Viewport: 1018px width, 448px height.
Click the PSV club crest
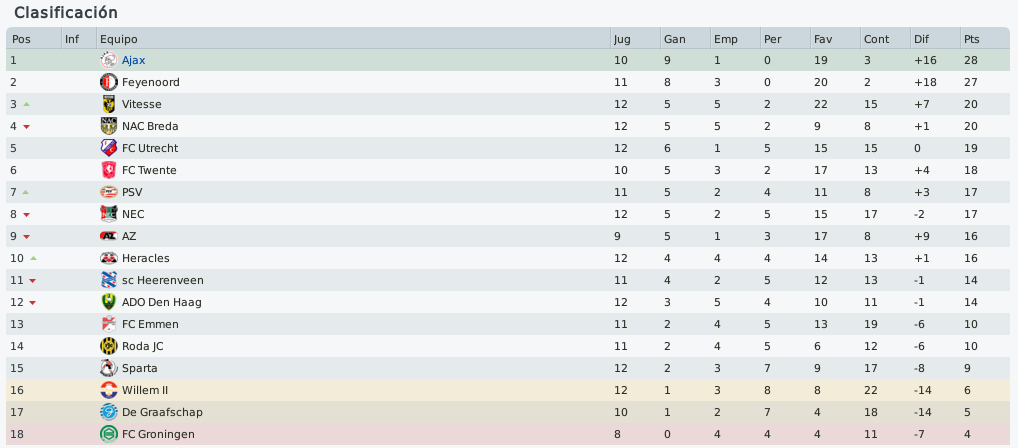(108, 192)
